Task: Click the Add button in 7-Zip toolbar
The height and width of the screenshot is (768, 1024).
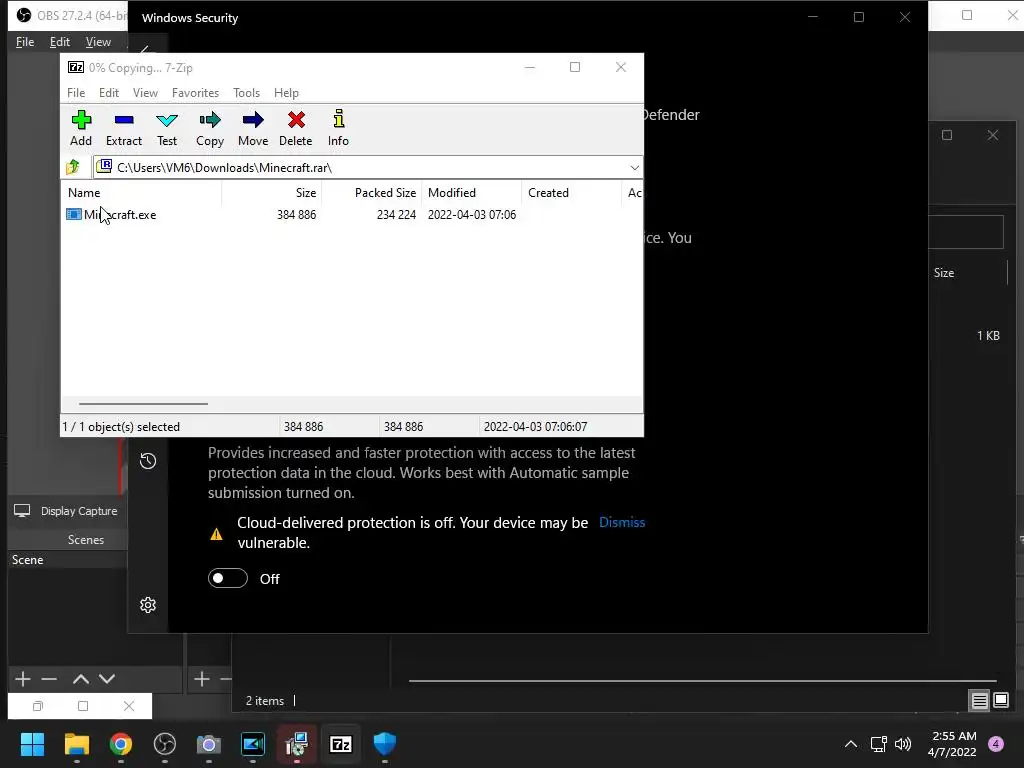Action: pyautogui.click(x=81, y=129)
